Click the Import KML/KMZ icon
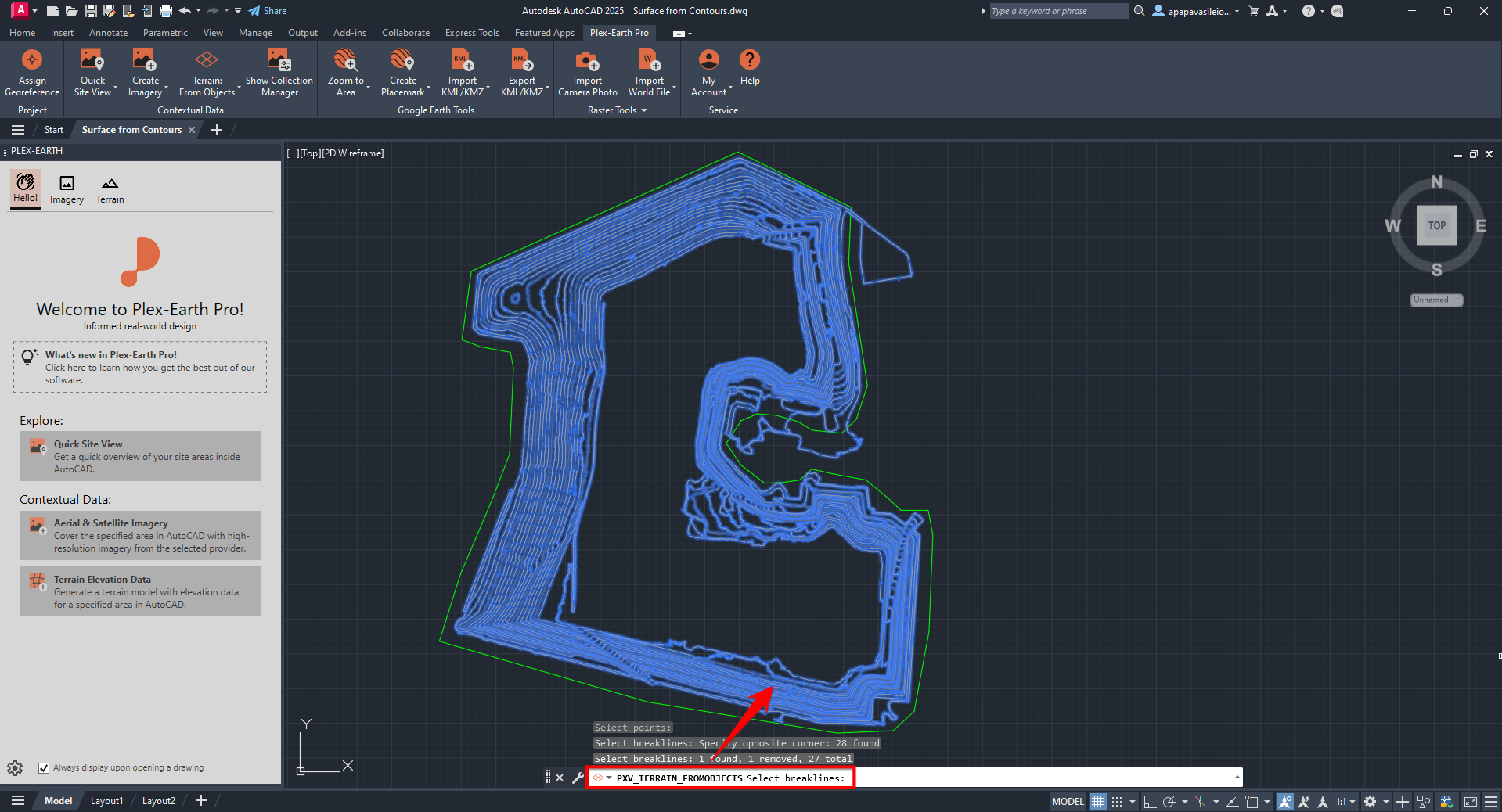1502x812 pixels. coord(462,60)
